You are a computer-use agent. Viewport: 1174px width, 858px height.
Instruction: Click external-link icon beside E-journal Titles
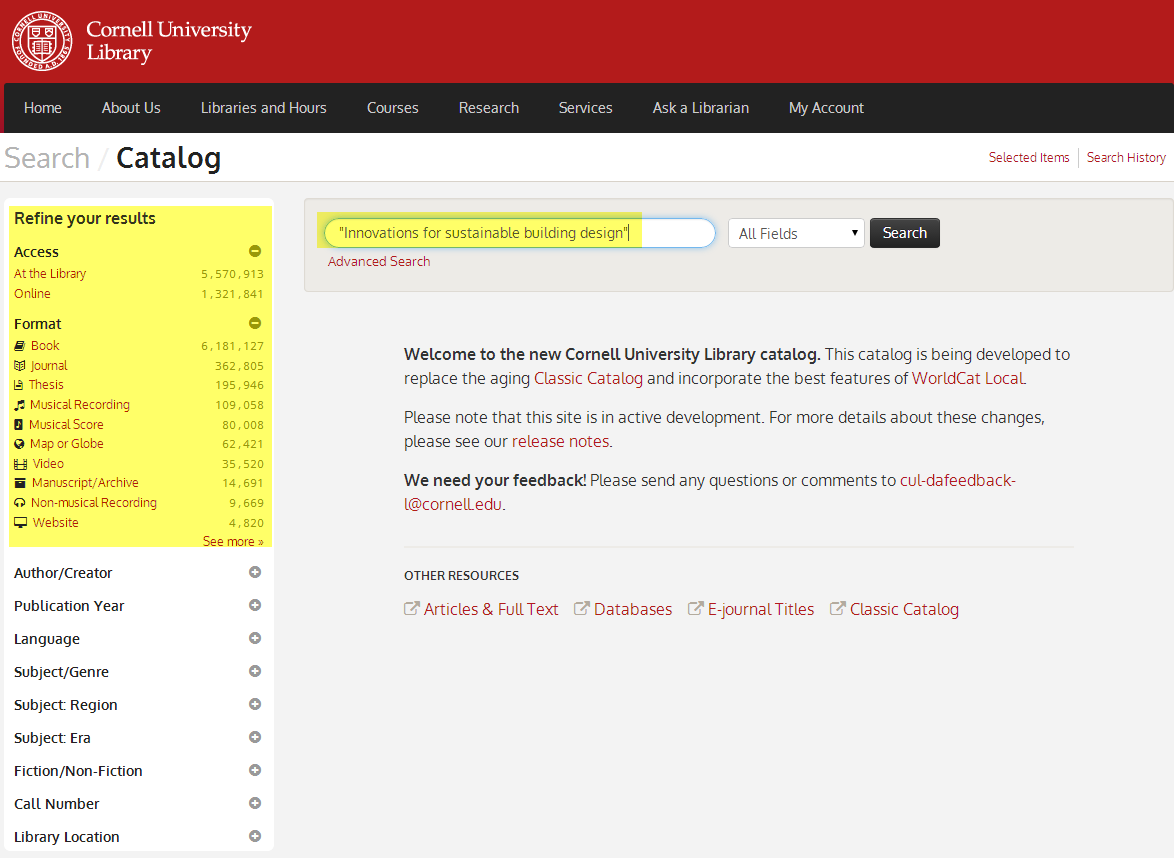click(x=696, y=609)
